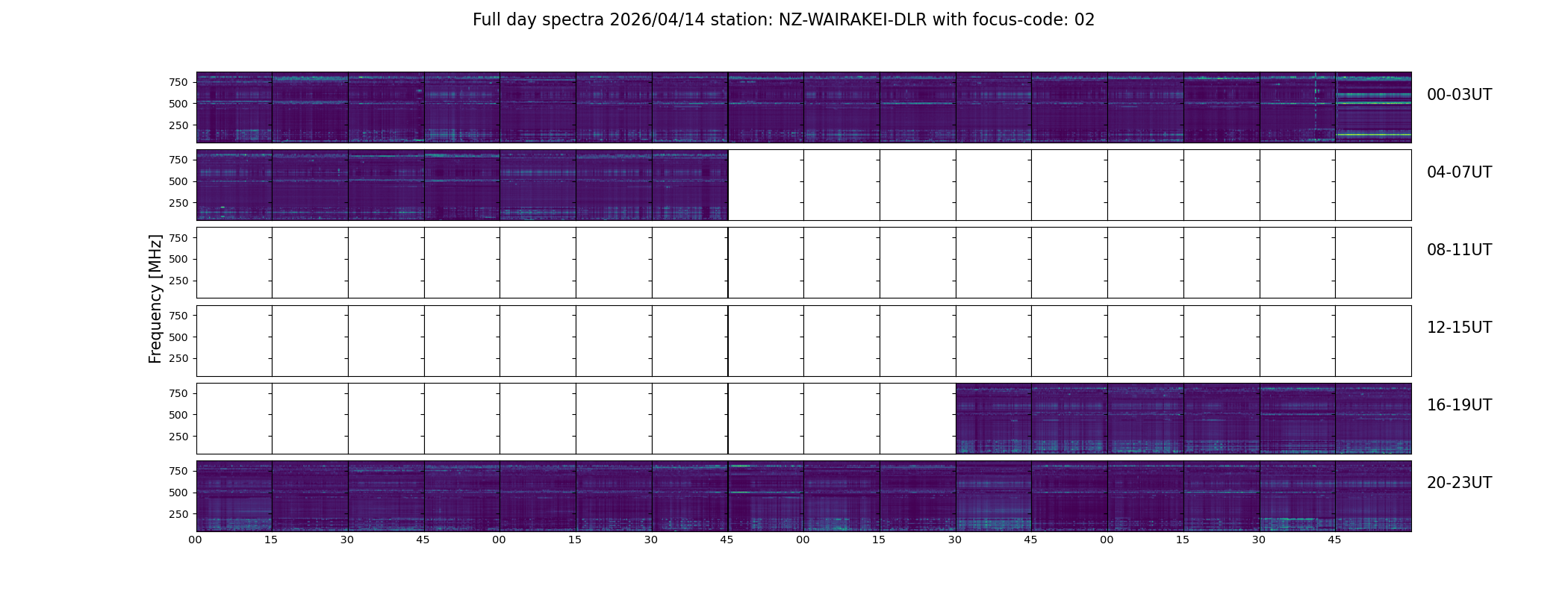Click the last filled spectrogram panel in the 04-07UT row
Image resolution: width=1568 pixels, height=597 pixels.
pos(690,185)
